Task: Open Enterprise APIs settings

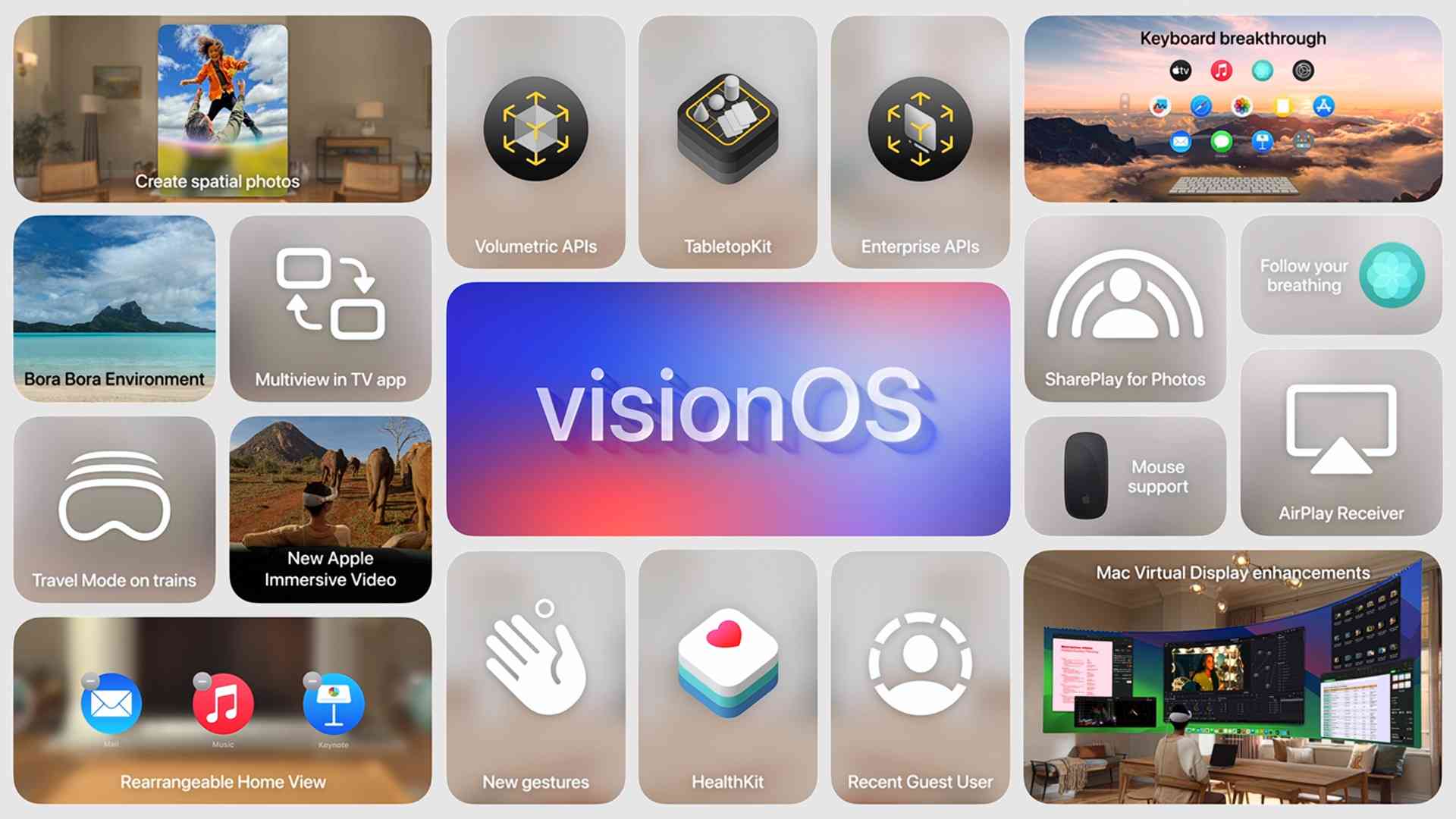Action: [918, 140]
